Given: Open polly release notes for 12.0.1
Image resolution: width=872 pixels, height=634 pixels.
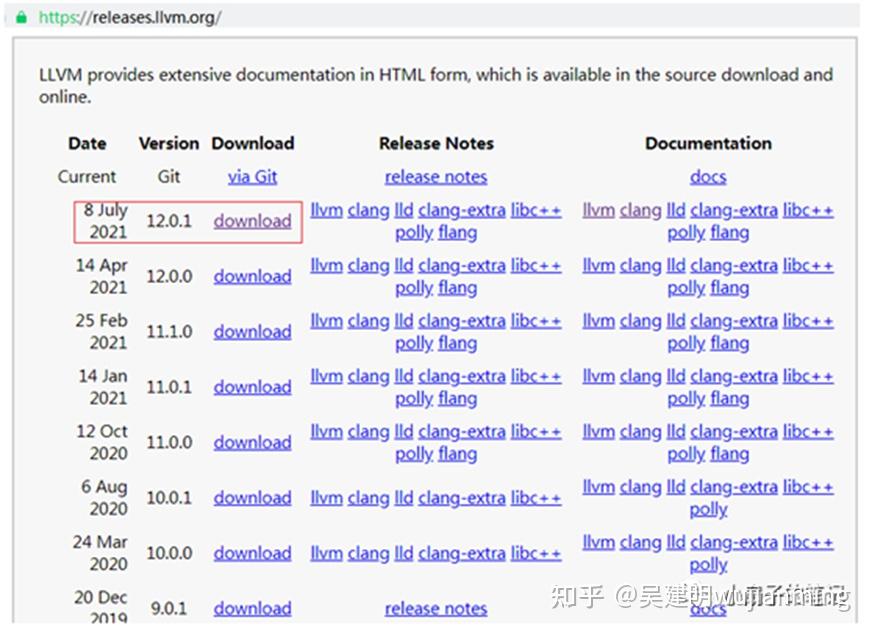Looking at the screenshot, I should point(414,232).
